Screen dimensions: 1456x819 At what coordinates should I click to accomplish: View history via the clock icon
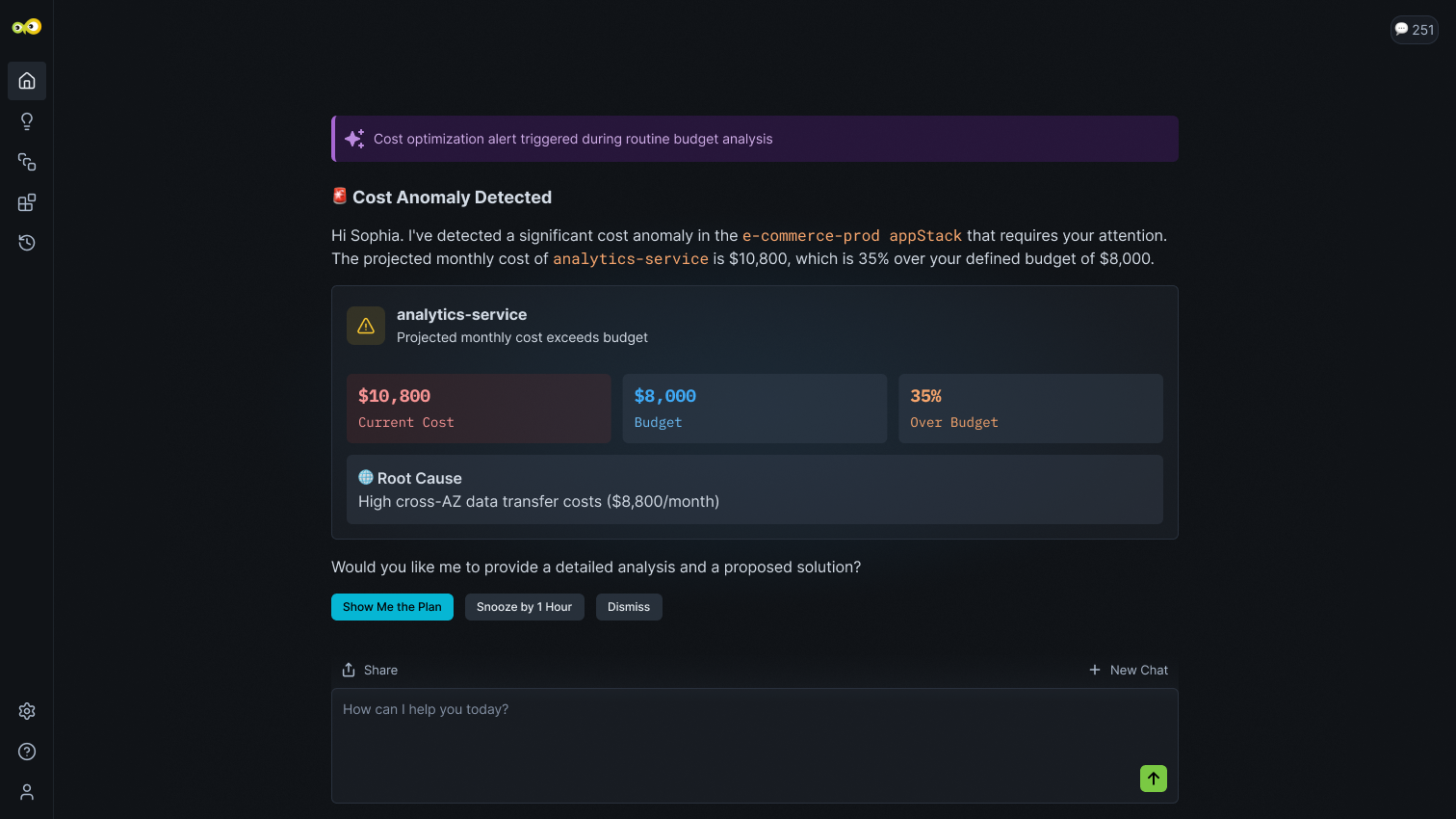[26, 243]
